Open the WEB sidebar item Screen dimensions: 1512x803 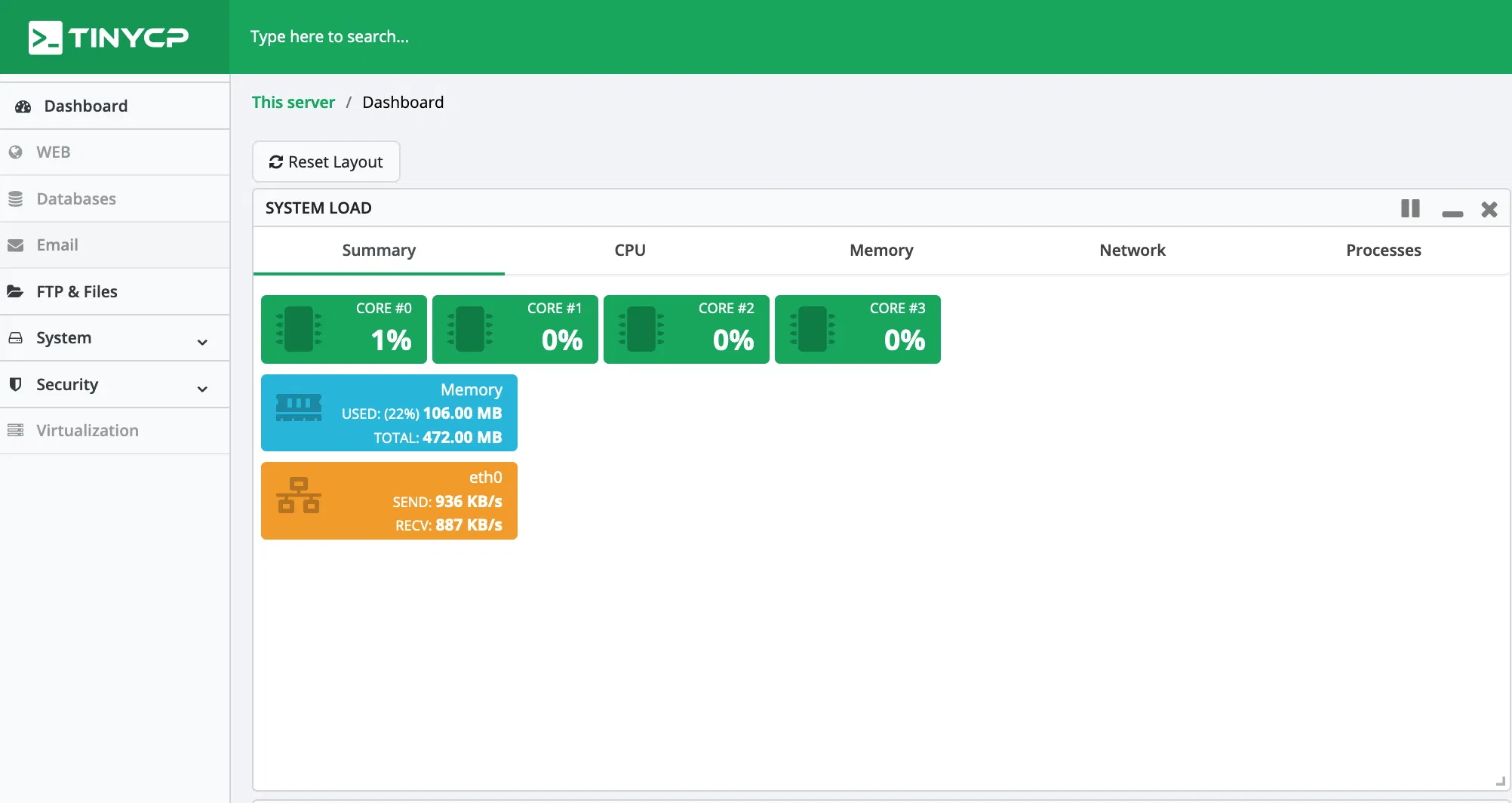click(x=115, y=152)
